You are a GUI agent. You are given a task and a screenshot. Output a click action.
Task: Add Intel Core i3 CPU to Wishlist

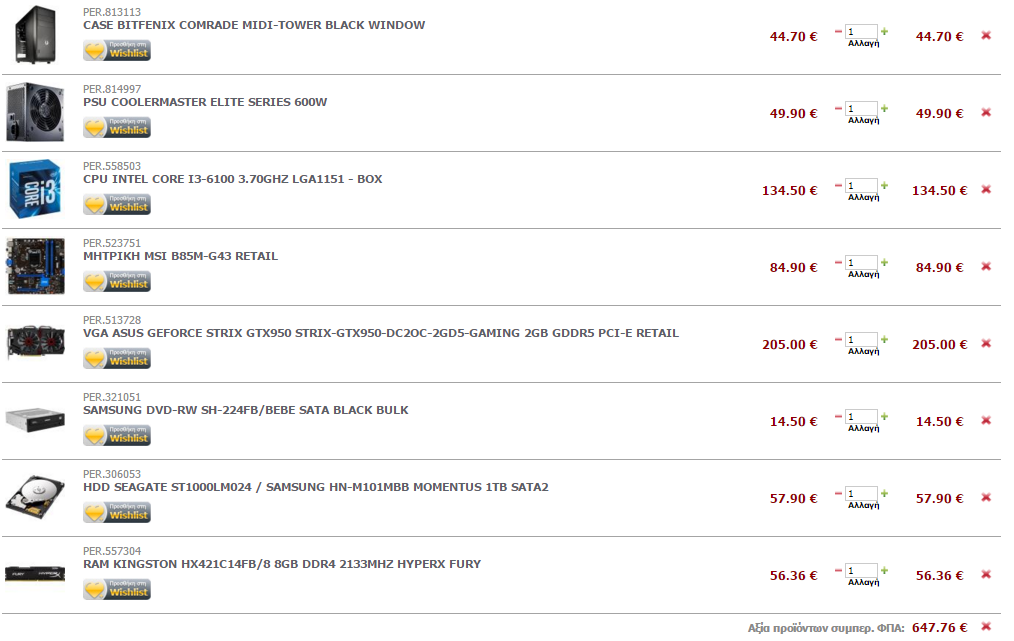point(117,204)
